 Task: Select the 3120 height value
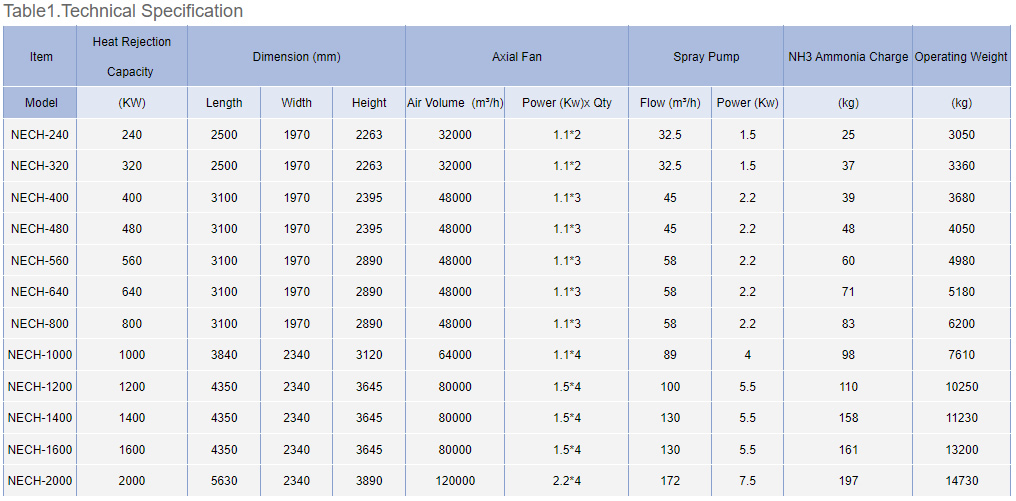[x=369, y=355]
